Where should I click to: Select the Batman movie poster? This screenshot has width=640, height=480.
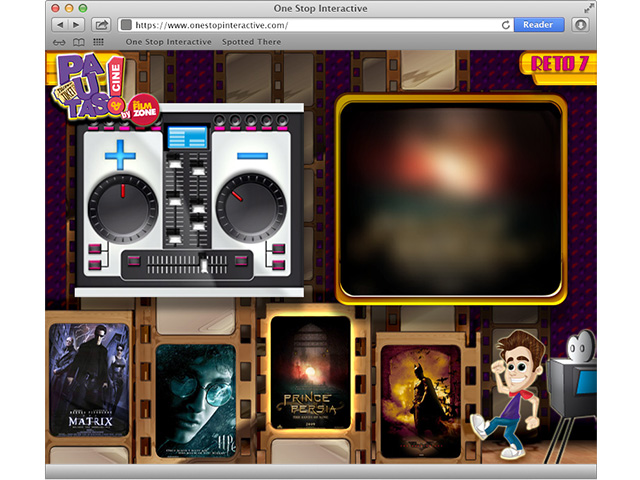tap(420, 402)
